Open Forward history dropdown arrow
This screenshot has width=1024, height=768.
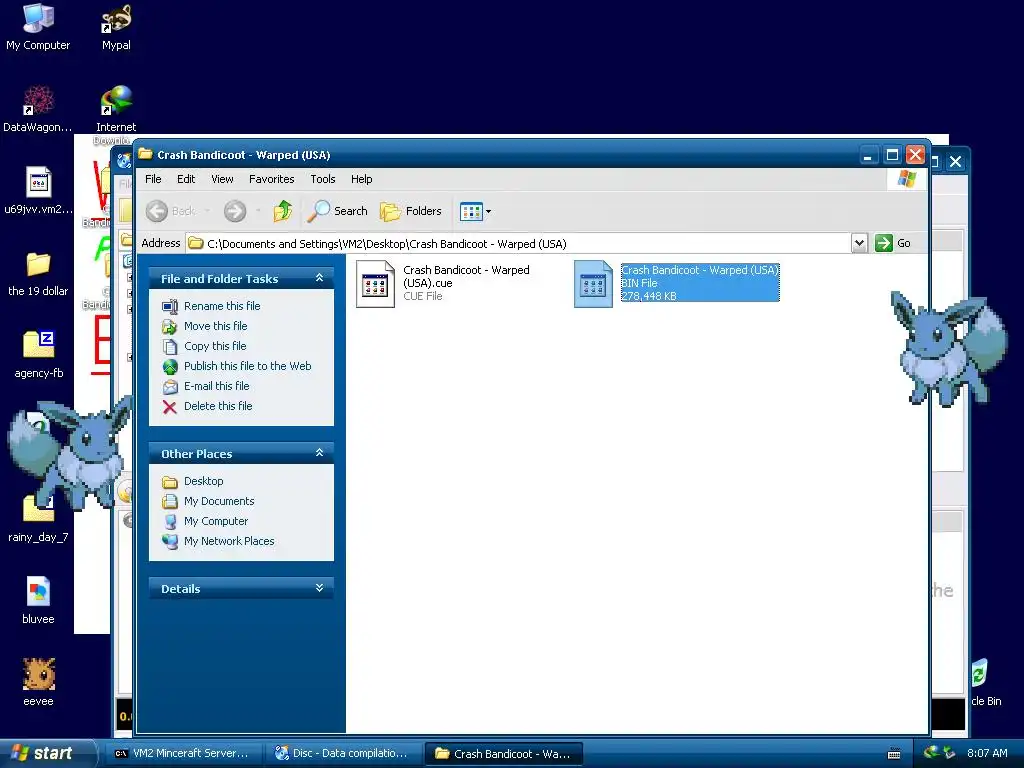(259, 211)
